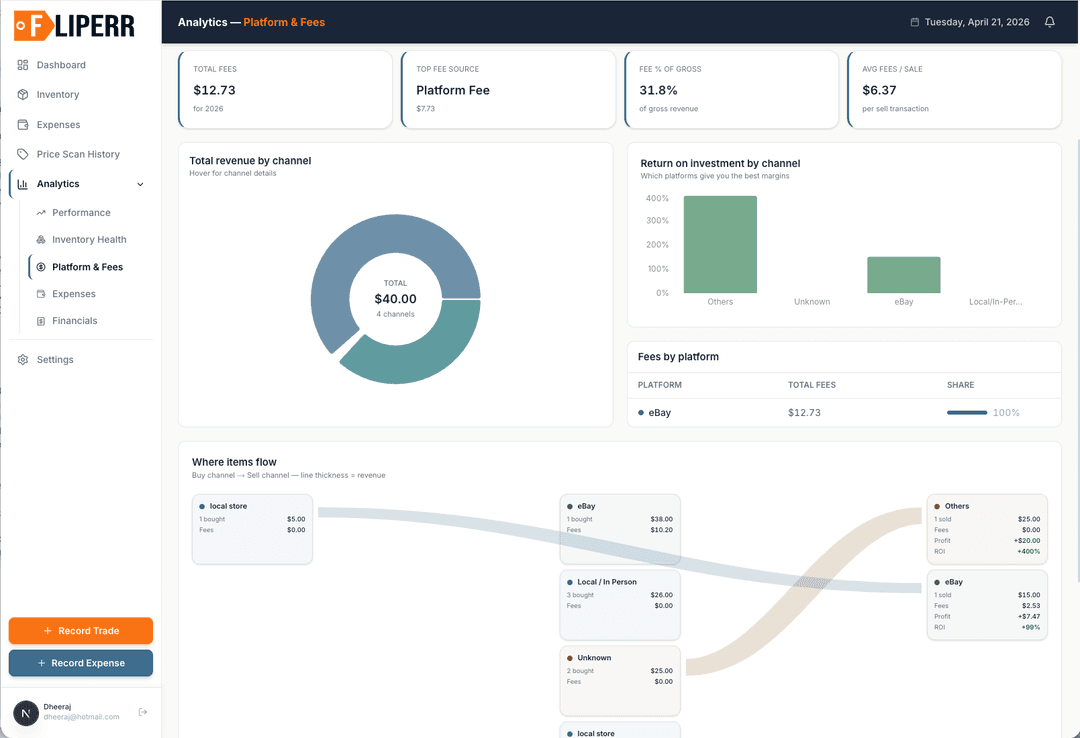Click Platform & Fees breadcrumb title
Image resolution: width=1080 pixels, height=738 pixels.
(284, 22)
